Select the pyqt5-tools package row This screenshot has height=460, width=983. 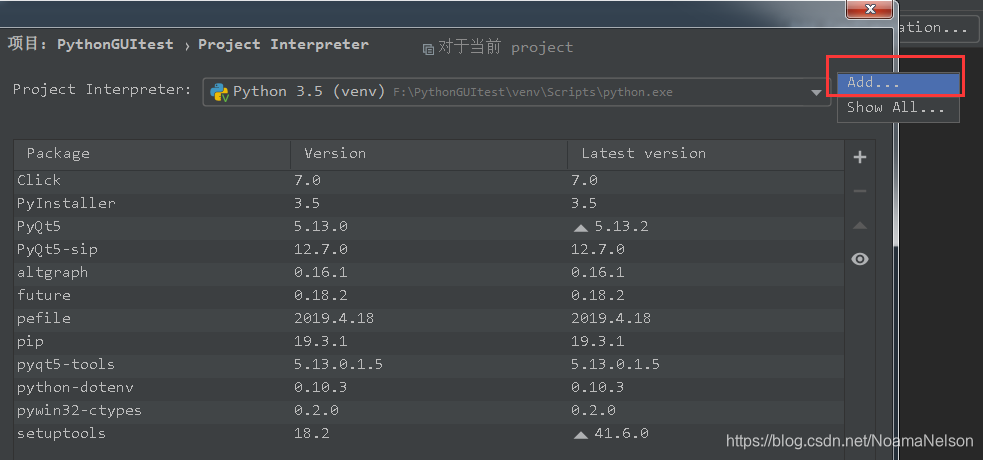(x=66, y=364)
